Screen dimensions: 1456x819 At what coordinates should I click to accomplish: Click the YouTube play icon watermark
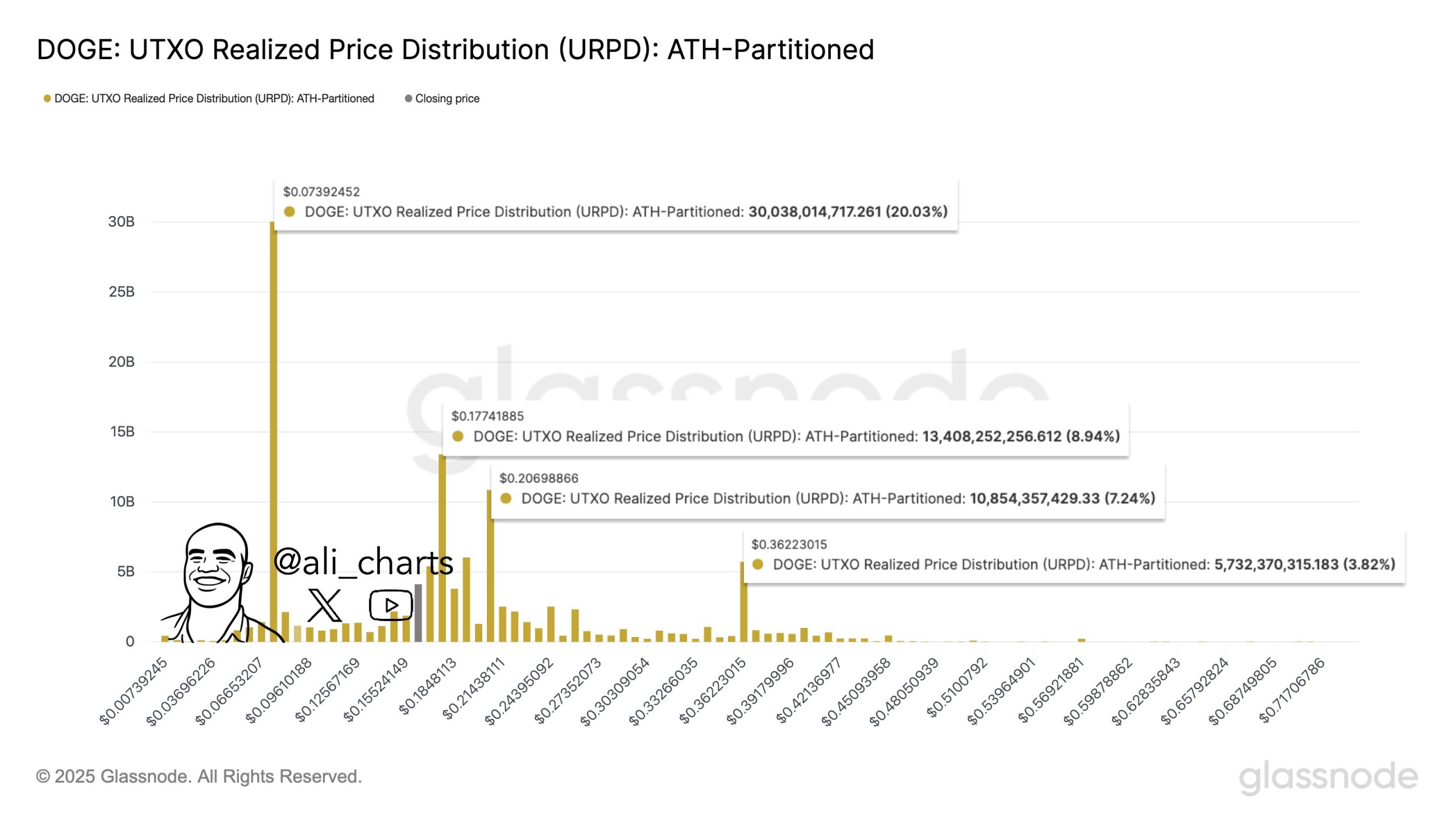click(391, 605)
